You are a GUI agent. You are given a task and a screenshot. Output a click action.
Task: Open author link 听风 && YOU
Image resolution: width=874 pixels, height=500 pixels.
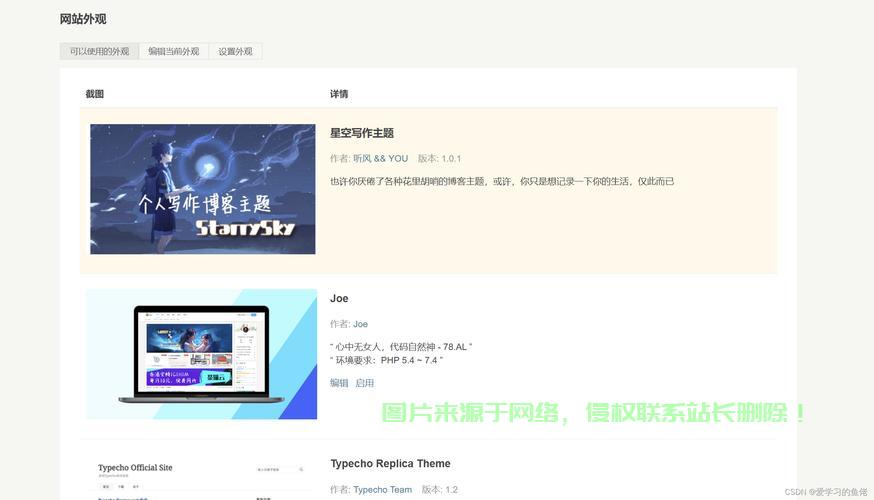click(x=380, y=158)
